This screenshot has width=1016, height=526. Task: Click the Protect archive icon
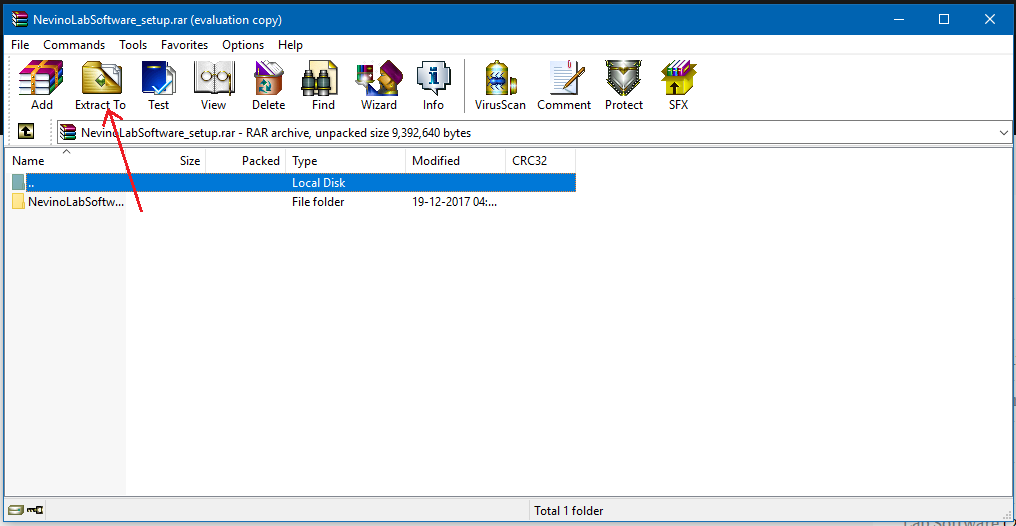[624, 84]
